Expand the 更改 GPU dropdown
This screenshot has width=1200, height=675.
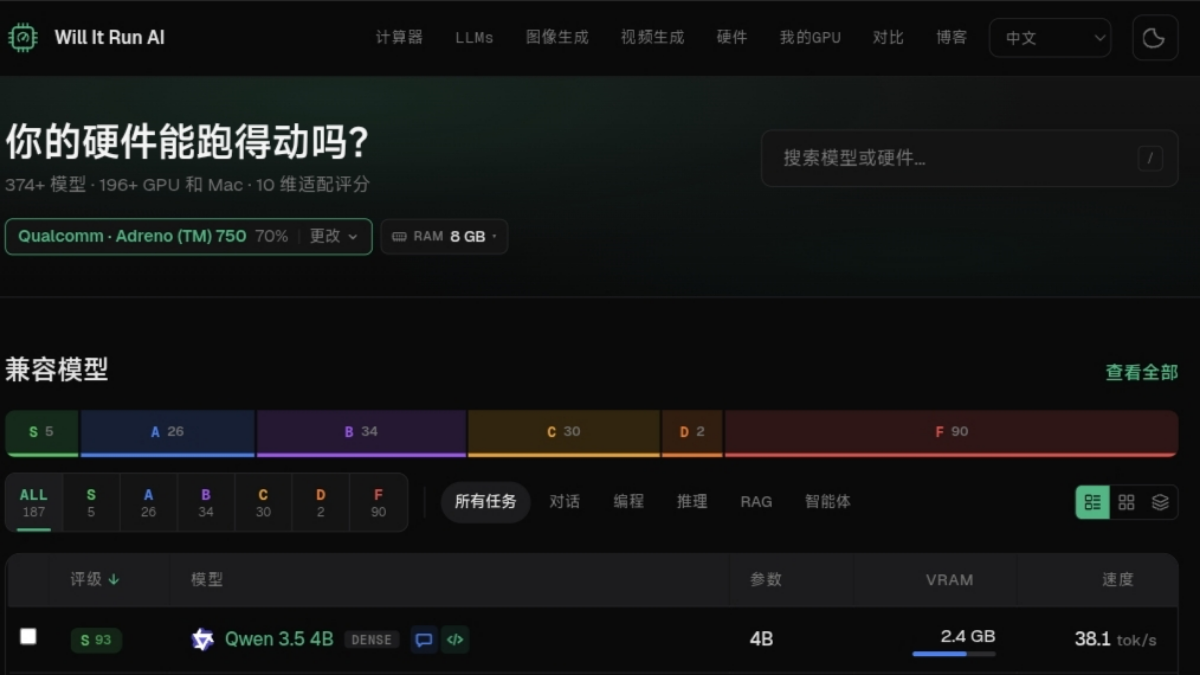click(x=333, y=237)
